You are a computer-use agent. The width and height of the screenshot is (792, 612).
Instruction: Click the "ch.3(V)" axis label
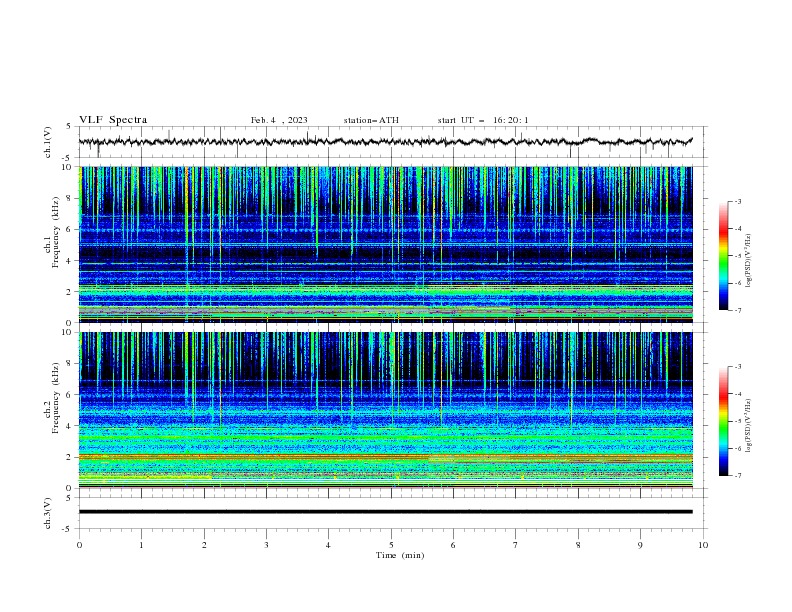coord(48,513)
